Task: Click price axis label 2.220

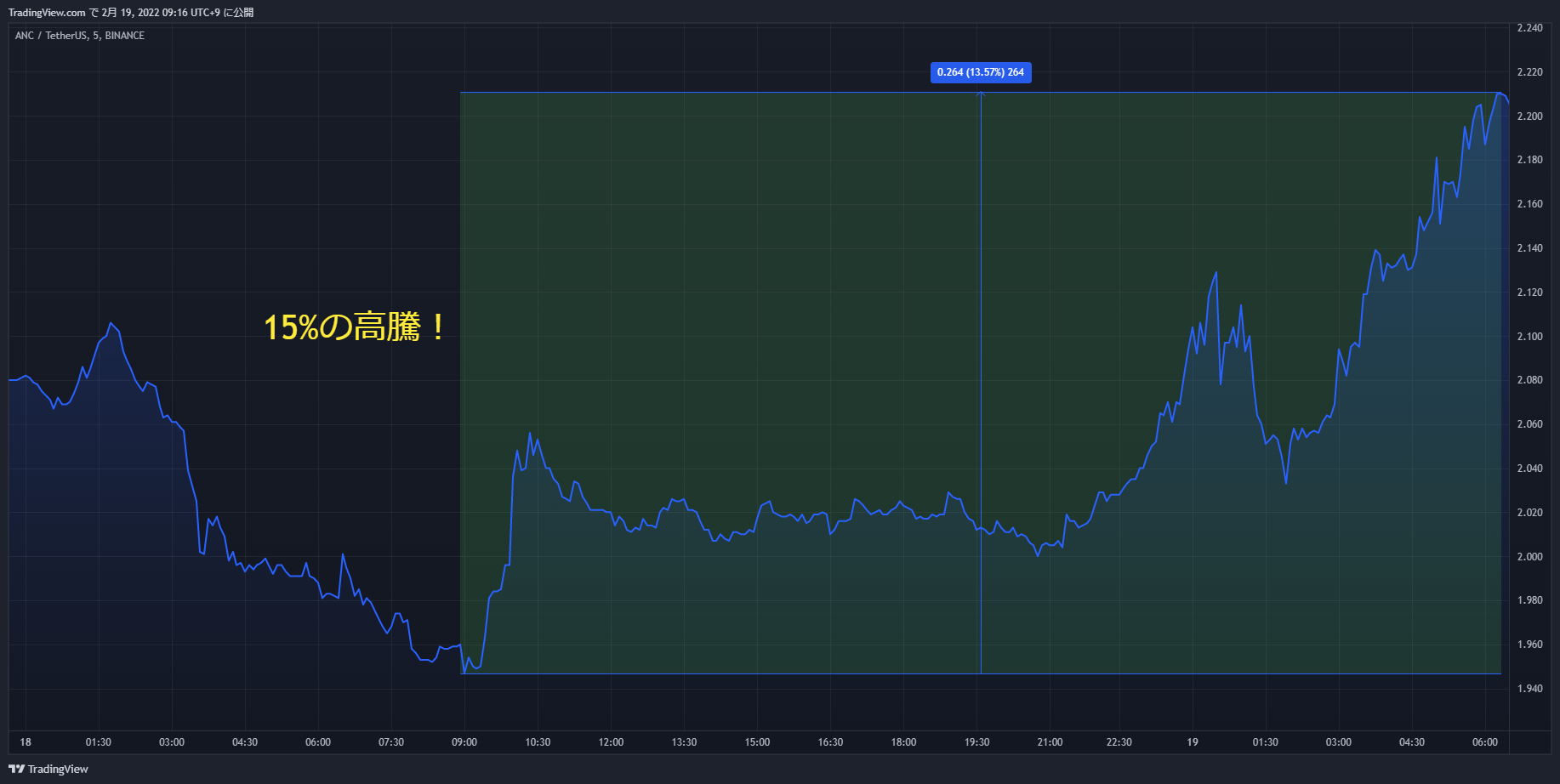Action: pos(1529,72)
